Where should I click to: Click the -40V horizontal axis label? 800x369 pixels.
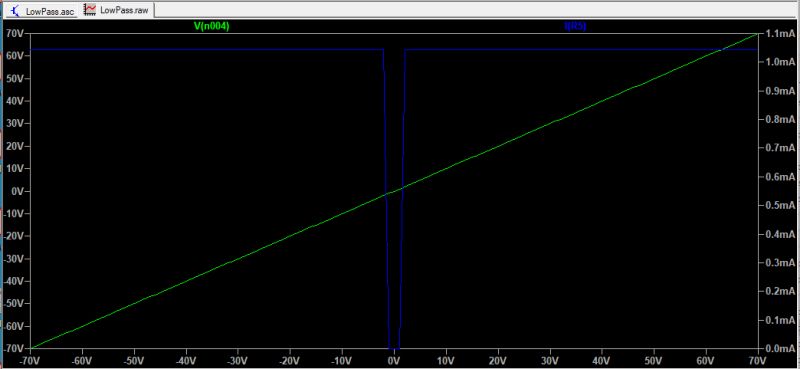(x=186, y=360)
